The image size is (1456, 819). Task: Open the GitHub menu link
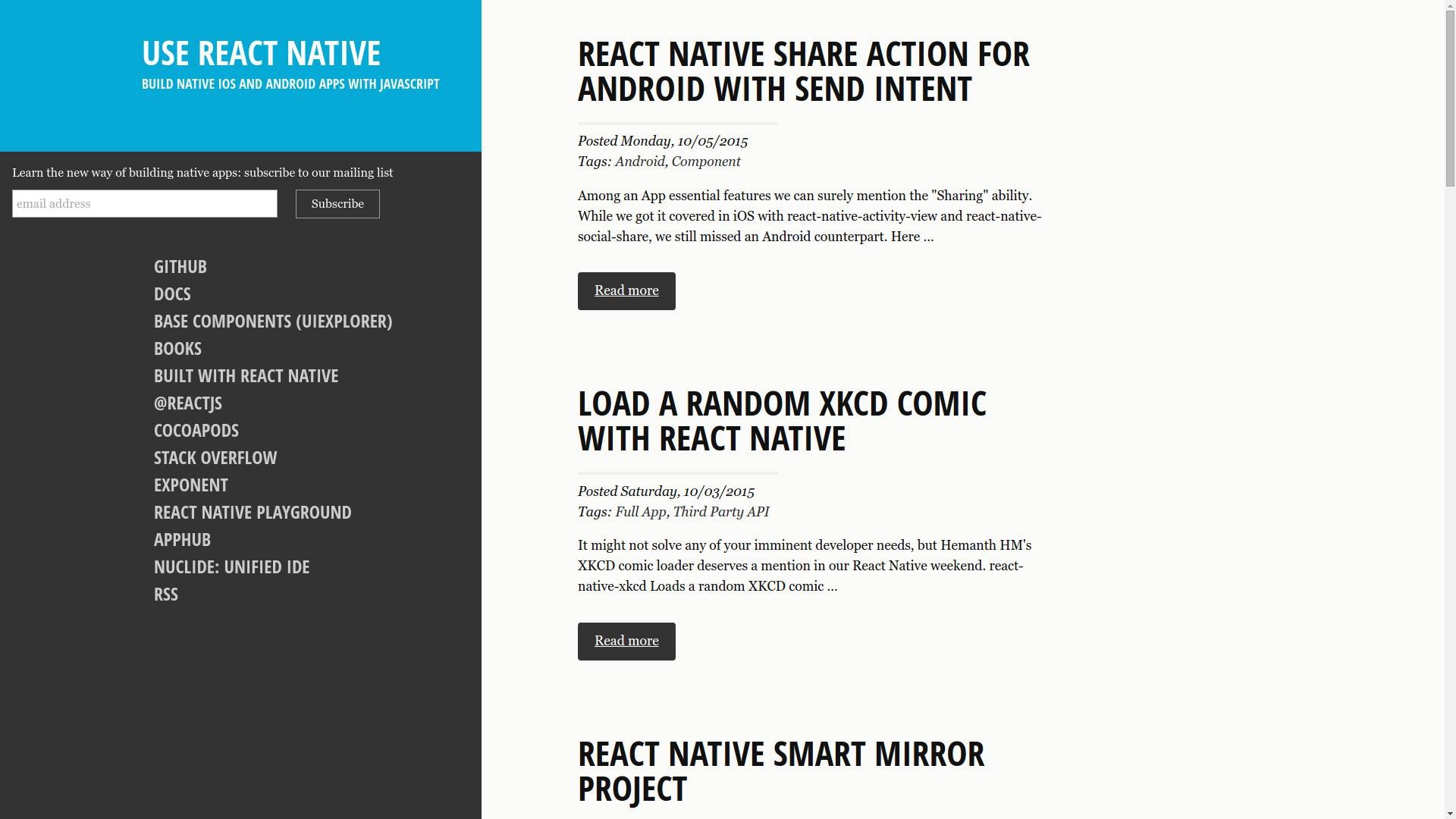click(x=180, y=267)
